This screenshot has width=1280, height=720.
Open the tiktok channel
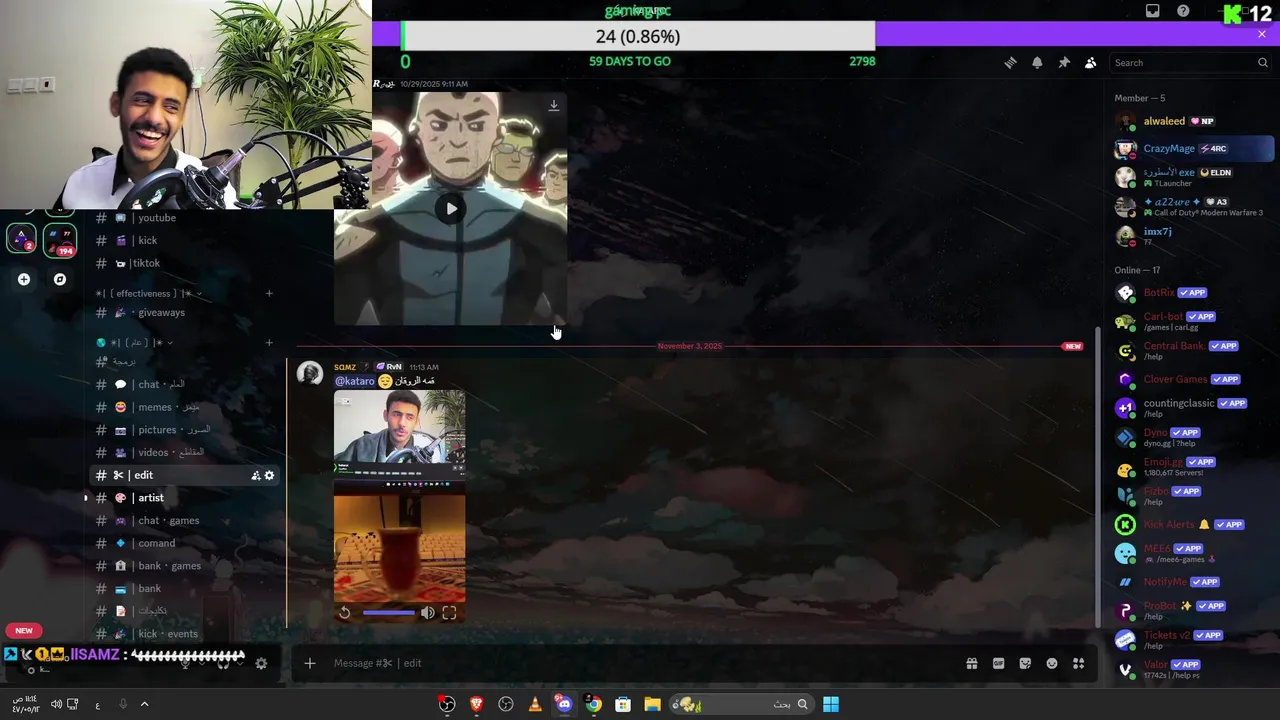(183, 263)
